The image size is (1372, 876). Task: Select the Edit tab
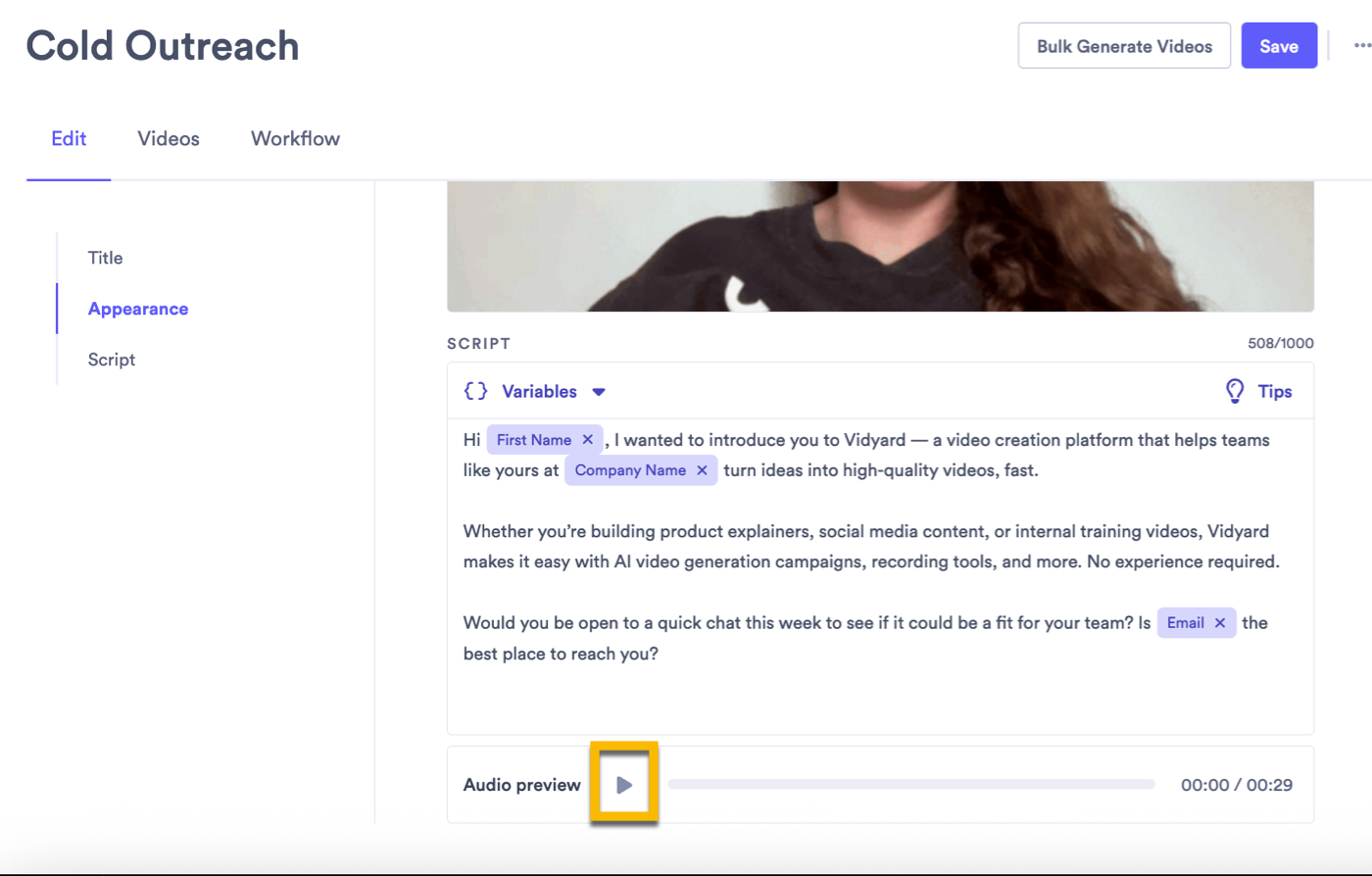pos(68,138)
